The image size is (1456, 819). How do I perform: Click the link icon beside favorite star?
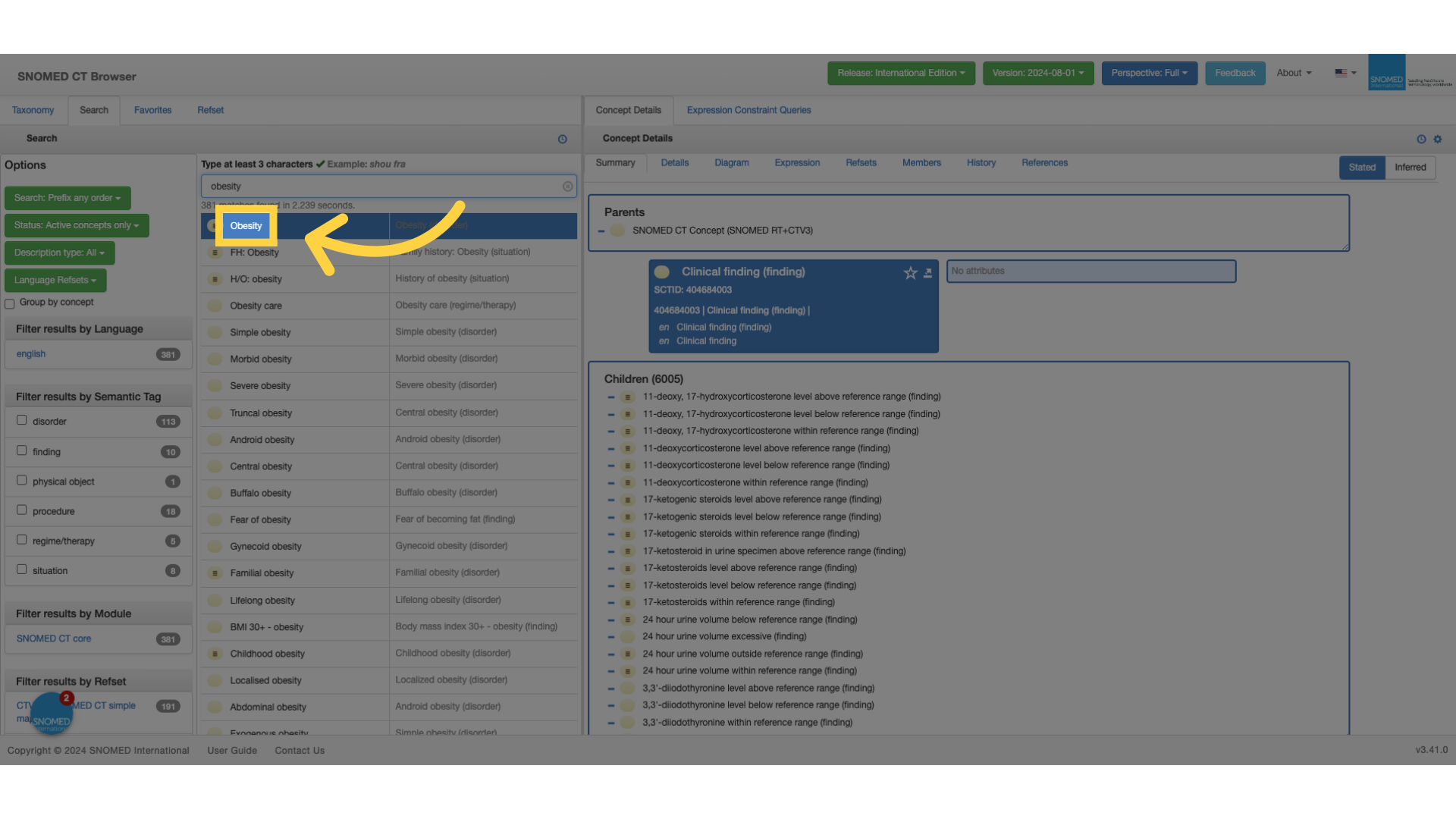coord(927,273)
